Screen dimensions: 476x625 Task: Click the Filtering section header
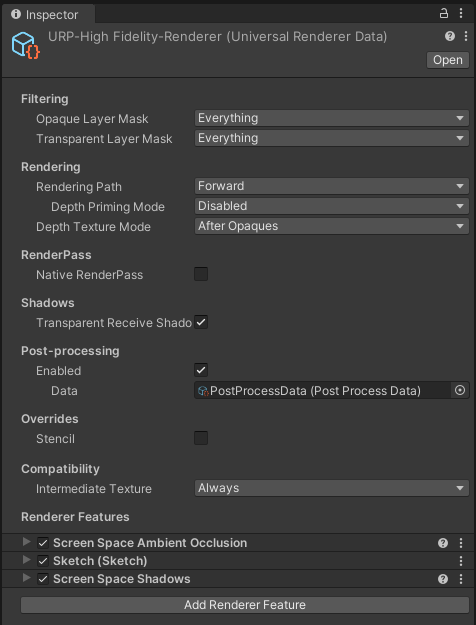click(45, 99)
